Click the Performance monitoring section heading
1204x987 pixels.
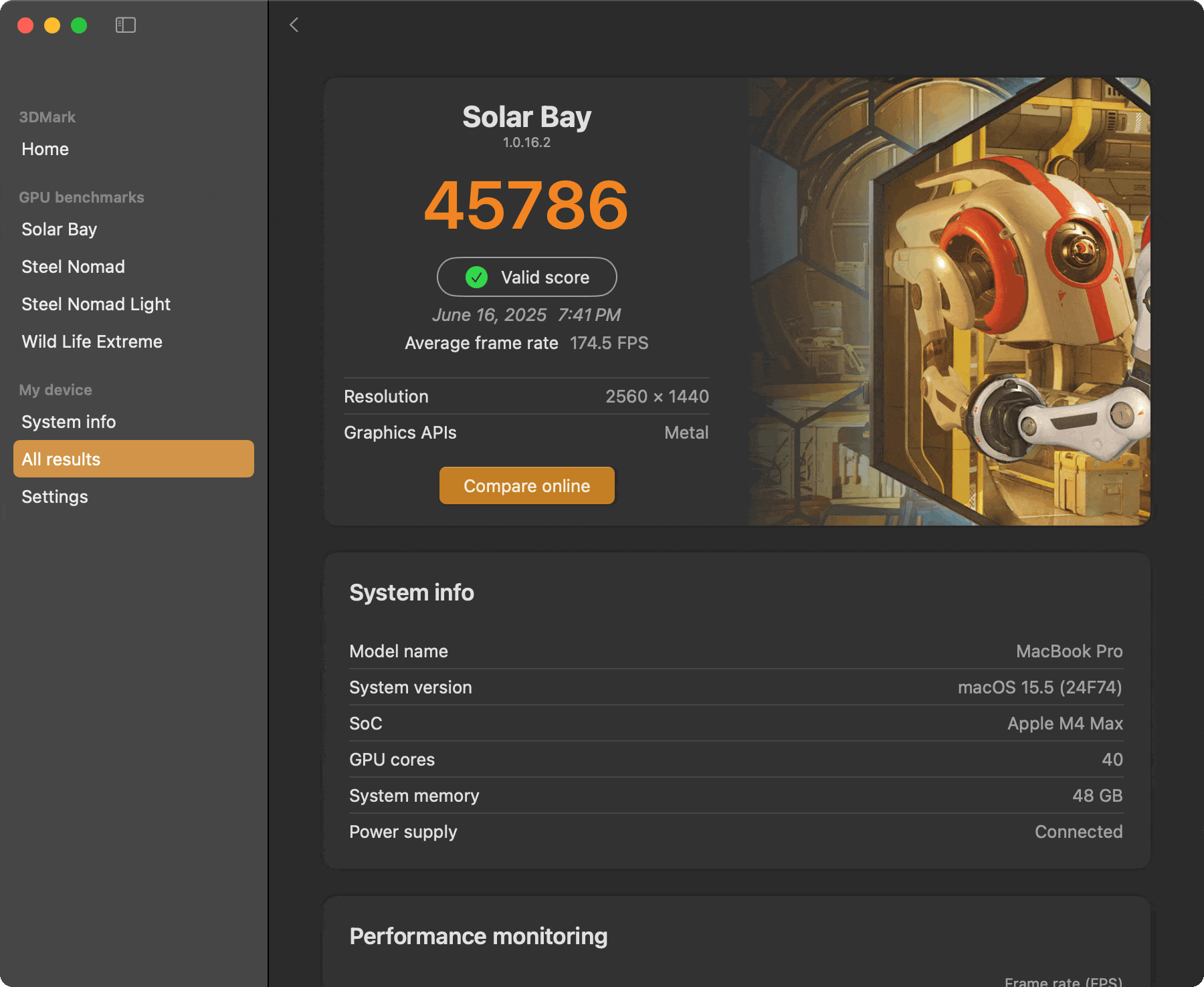[x=478, y=936]
